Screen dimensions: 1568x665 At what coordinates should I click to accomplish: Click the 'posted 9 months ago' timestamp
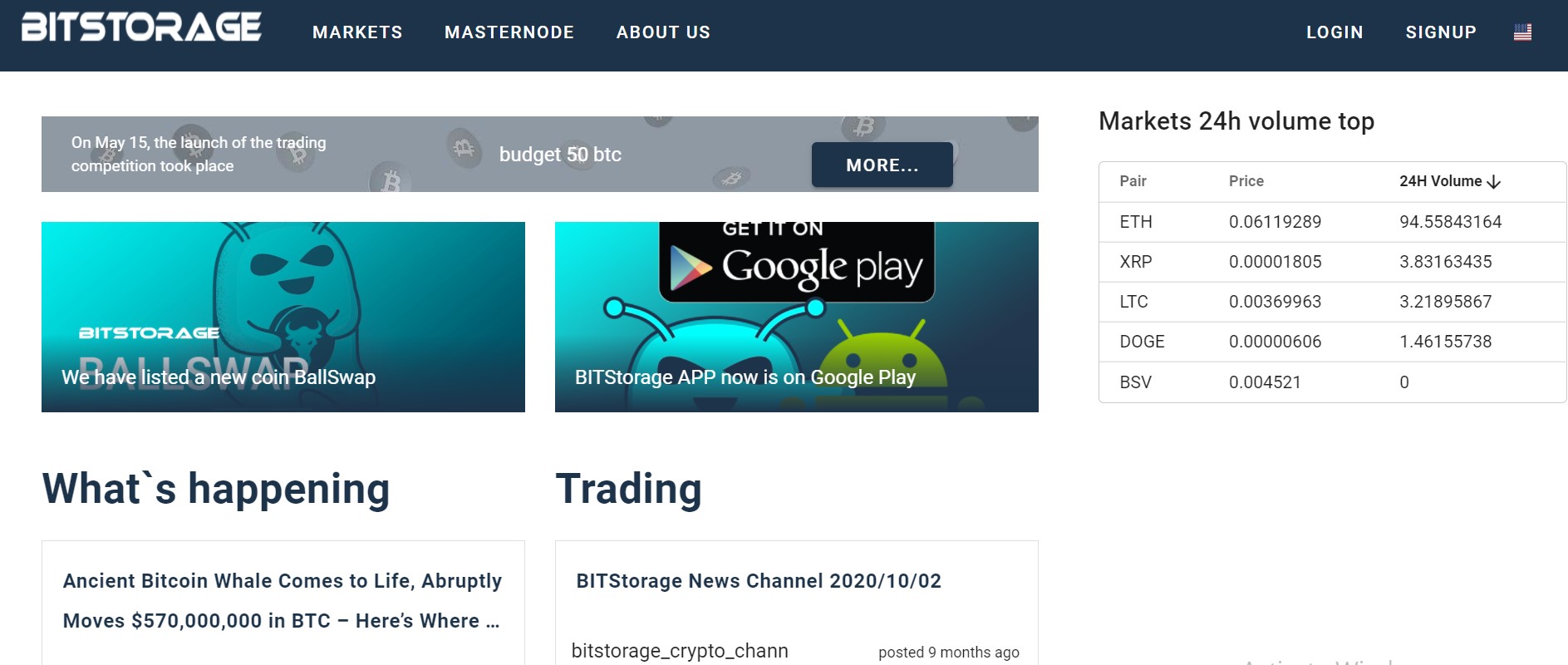click(948, 653)
